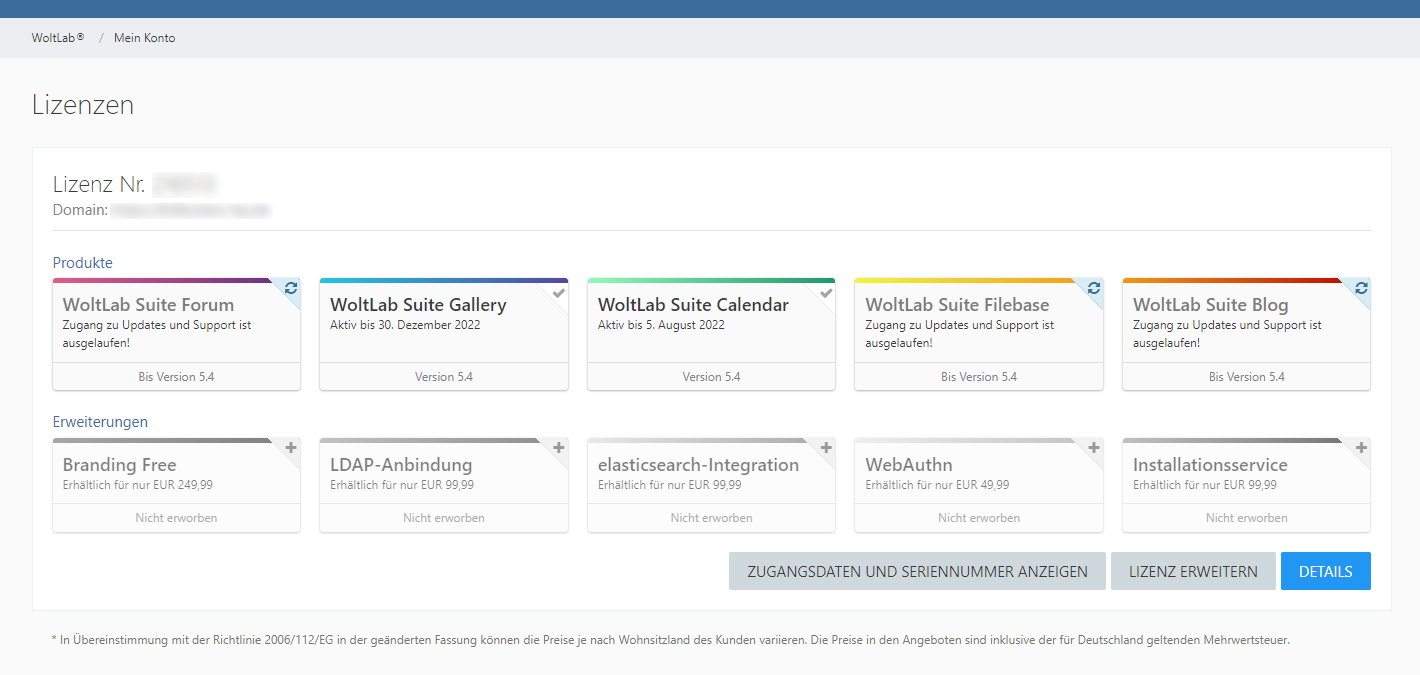Click the Forum card's Bis Version 5.4 footer
This screenshot has height=675, width=1420.
176,377
